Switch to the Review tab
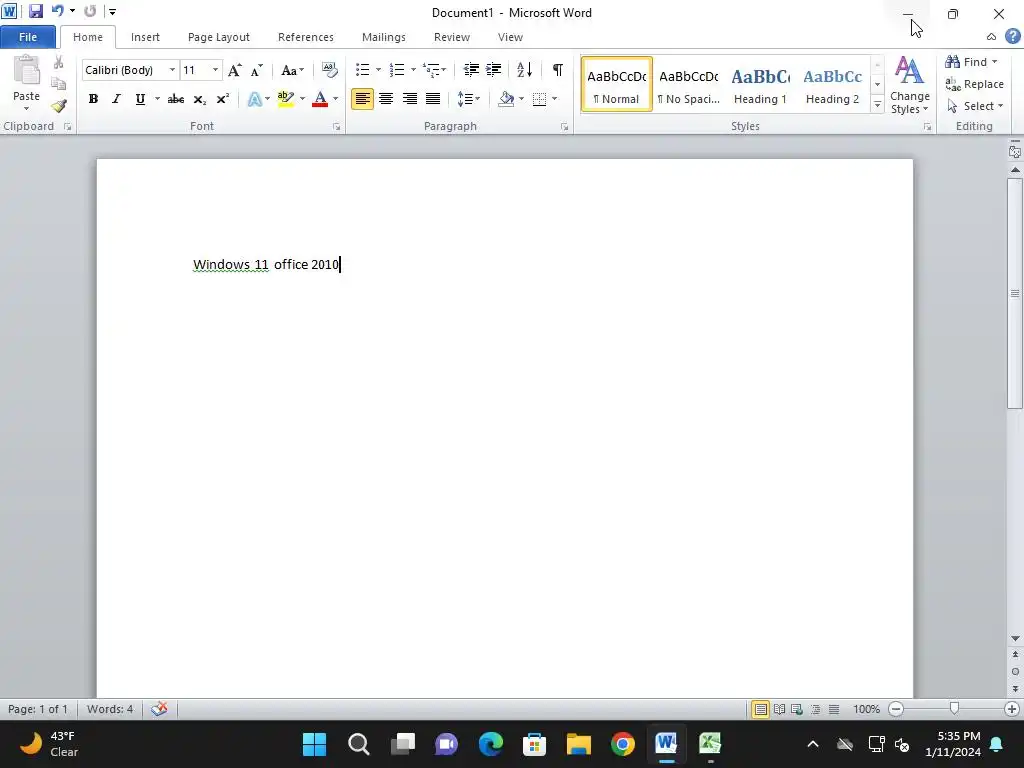 tap(452, 37)
